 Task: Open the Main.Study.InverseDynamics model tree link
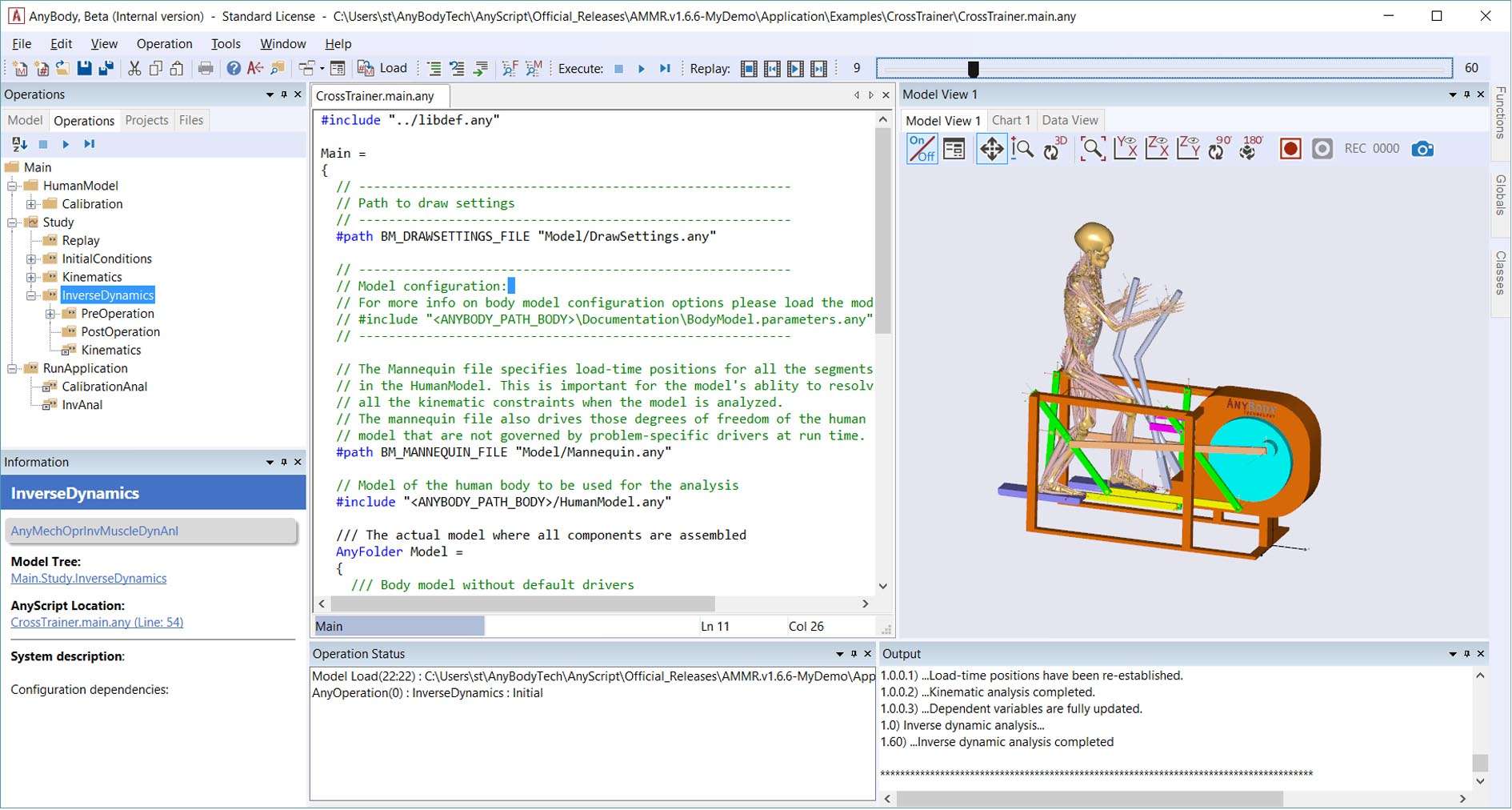coord(89,579)
